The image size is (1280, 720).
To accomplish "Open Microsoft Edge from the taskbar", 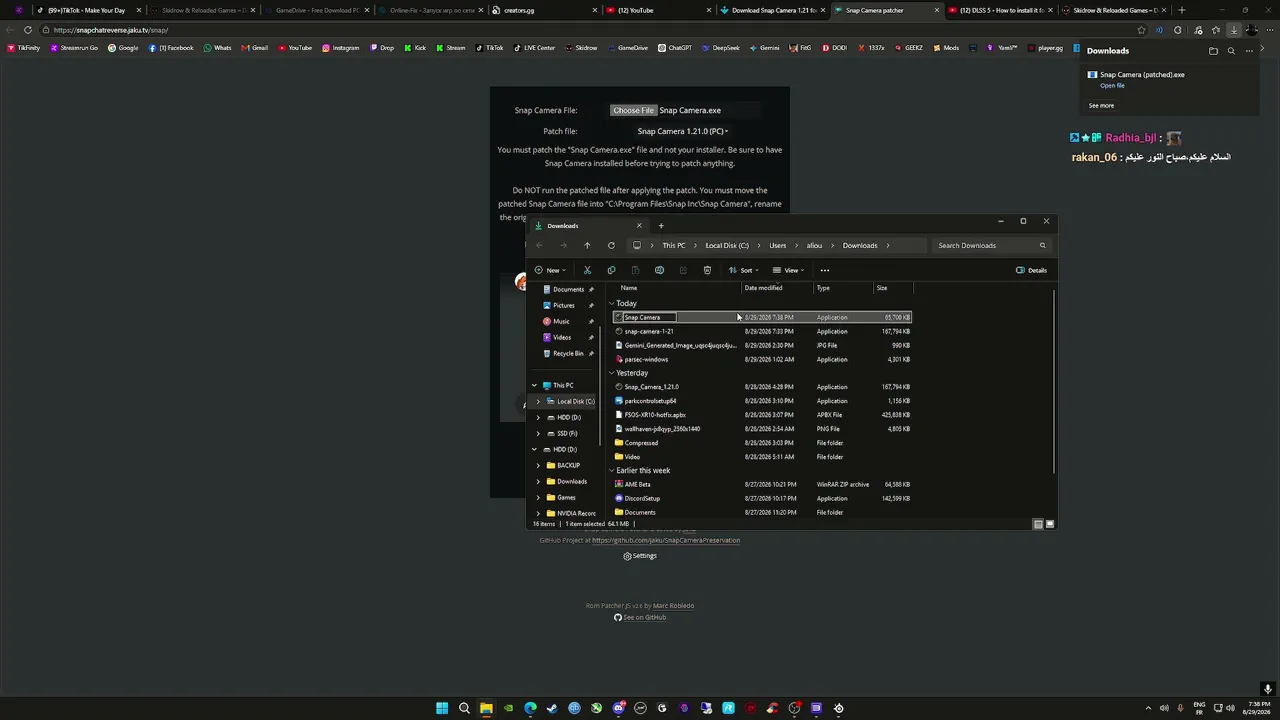I will coord(530,708).
